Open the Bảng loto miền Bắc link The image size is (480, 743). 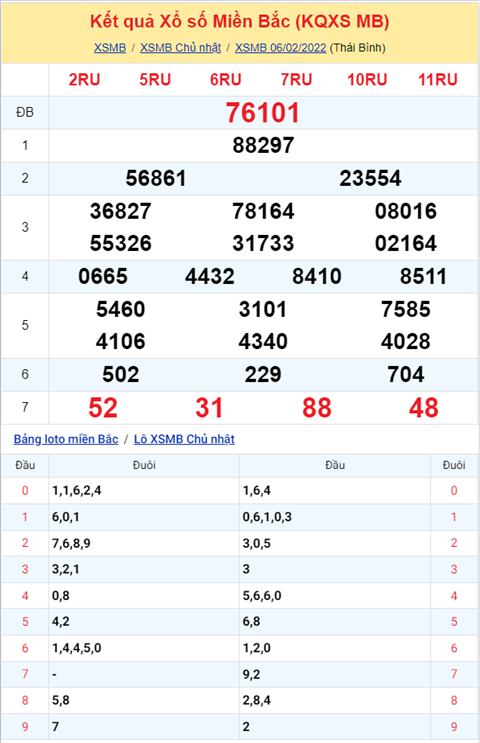[x=66, y=439]
